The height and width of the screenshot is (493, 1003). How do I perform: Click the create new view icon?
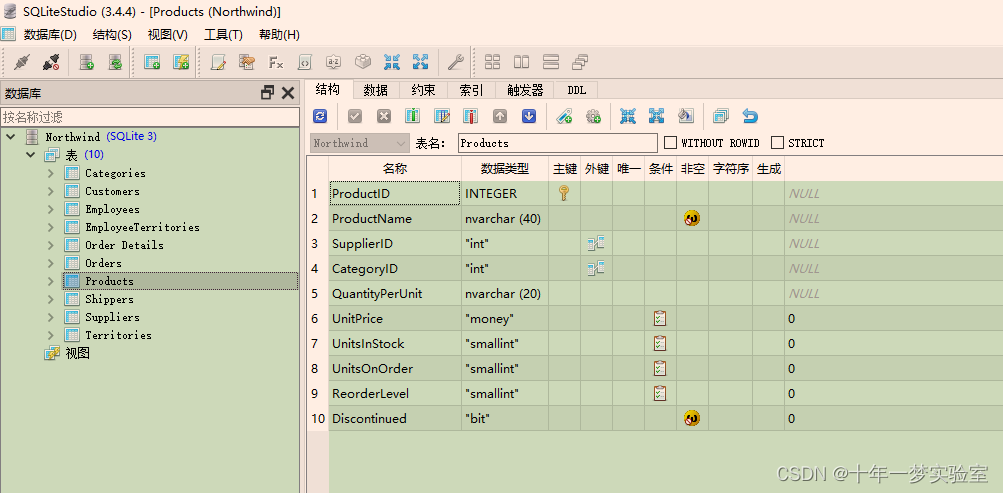click(181, 62)
